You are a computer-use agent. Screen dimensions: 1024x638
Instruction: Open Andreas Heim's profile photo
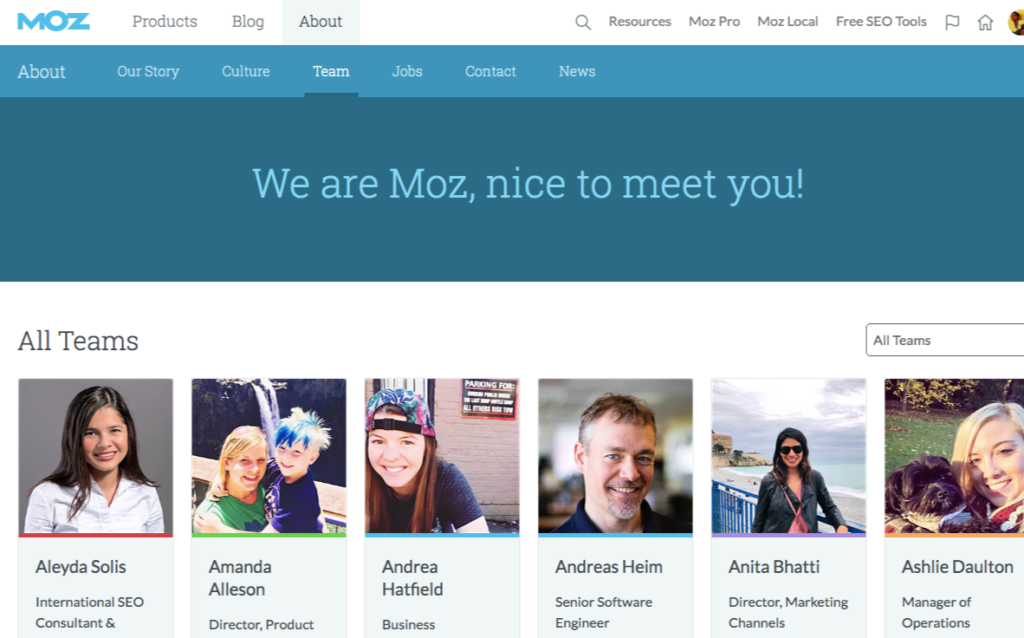point(615,456)
